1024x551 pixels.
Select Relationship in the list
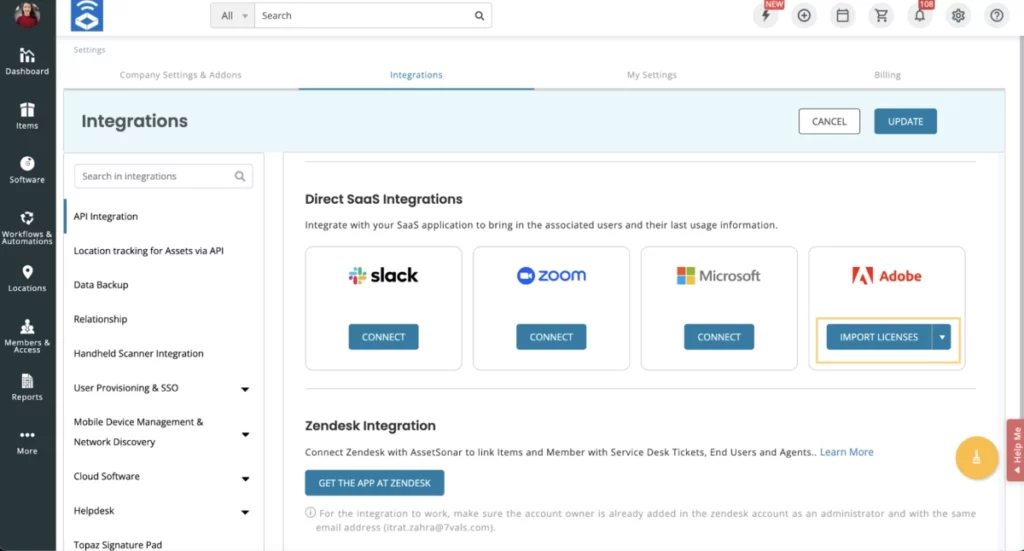click(x=101, y=319)
